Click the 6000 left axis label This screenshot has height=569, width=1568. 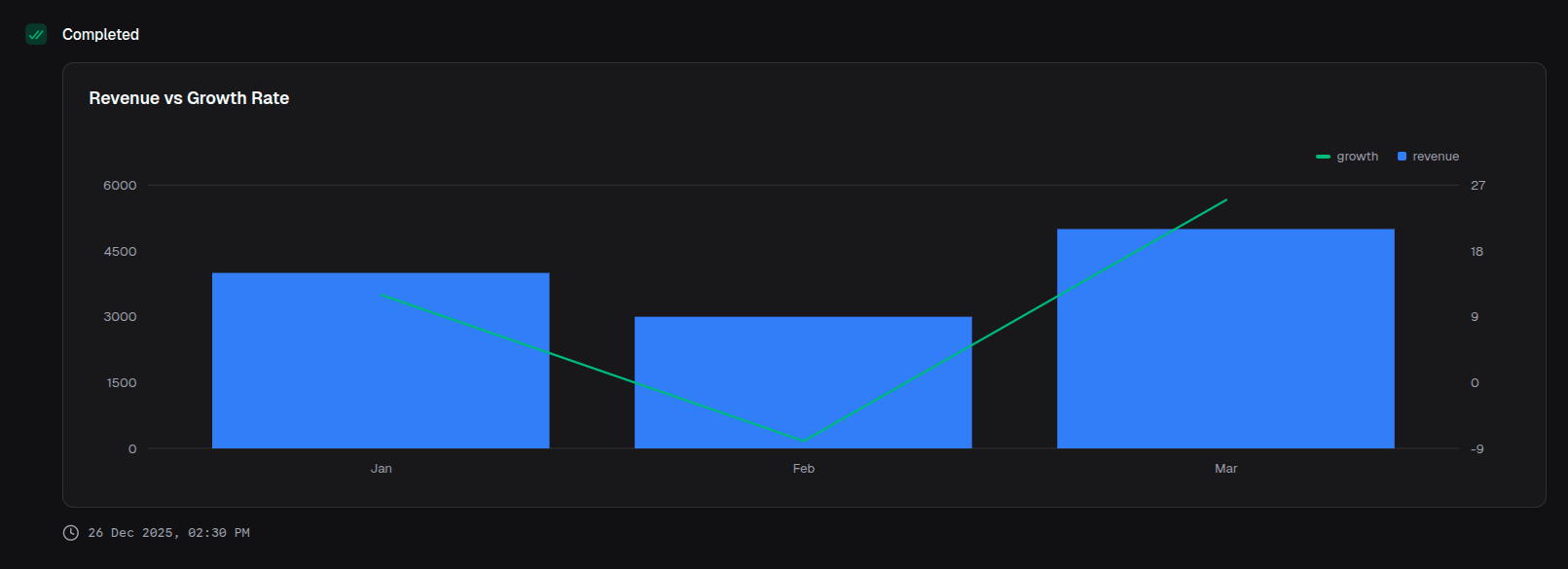coord(120,186)
